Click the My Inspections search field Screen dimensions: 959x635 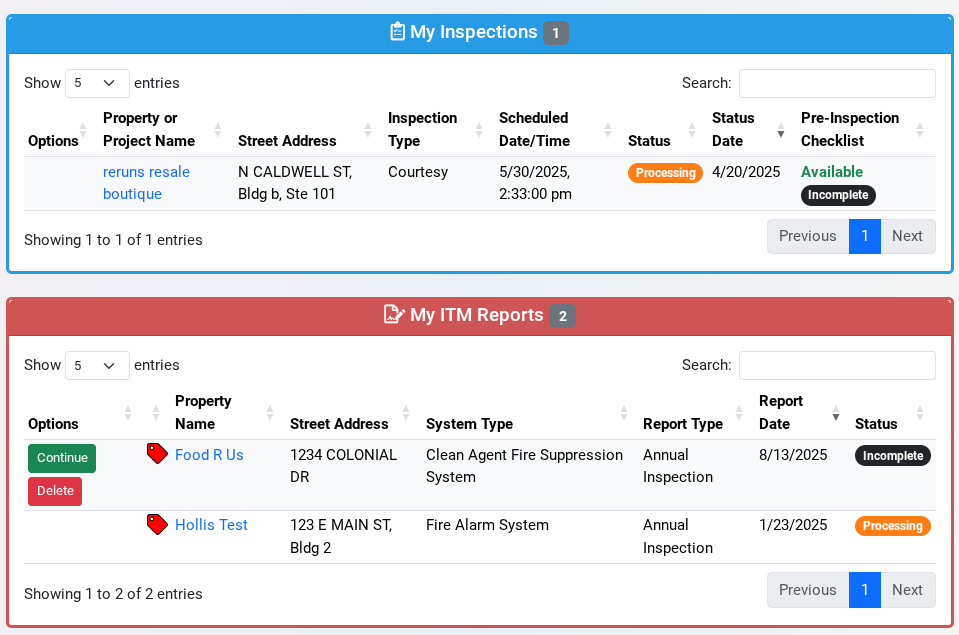click(x=837, y=83)
